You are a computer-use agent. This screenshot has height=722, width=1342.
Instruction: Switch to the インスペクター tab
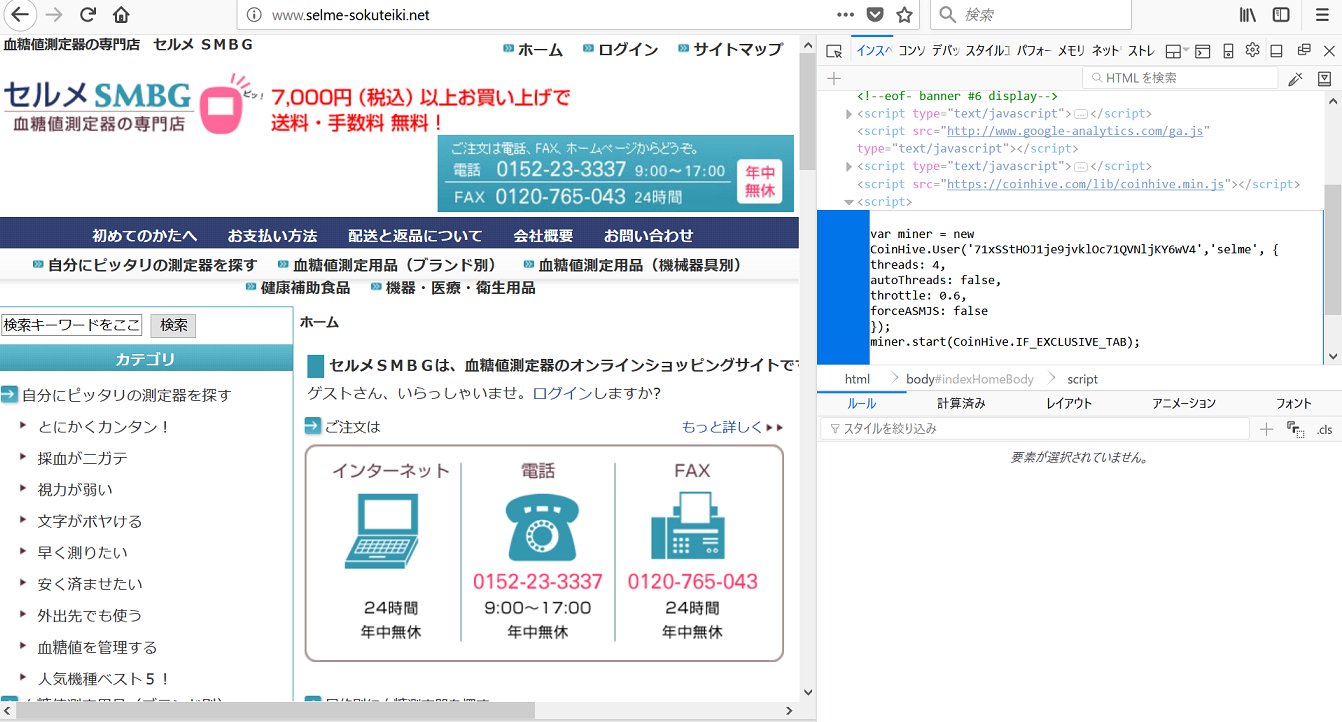pos(872,51)
